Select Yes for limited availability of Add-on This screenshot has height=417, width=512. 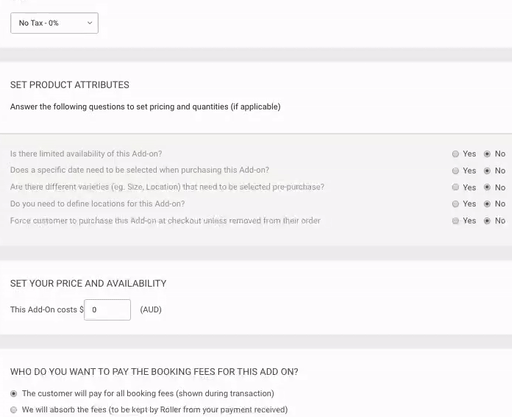[x=455, y=154]
